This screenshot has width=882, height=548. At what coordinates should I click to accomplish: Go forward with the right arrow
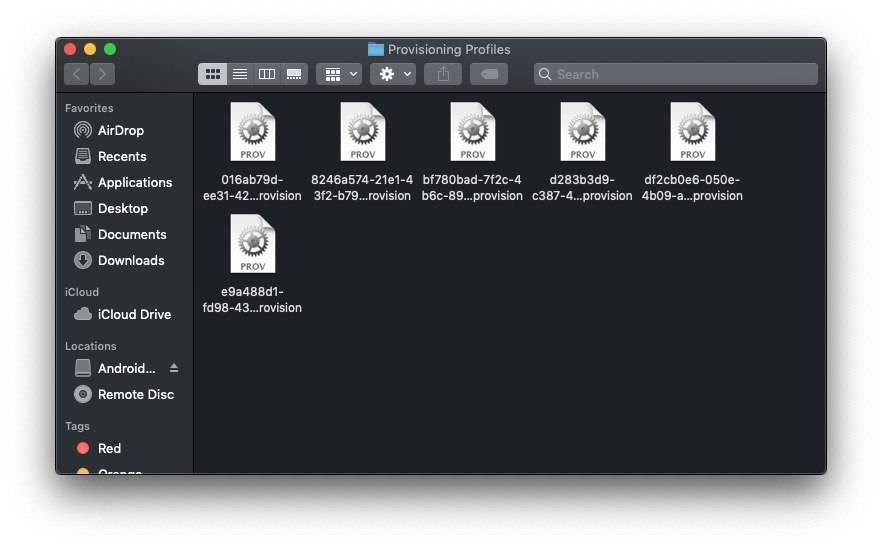pos(102,74)
